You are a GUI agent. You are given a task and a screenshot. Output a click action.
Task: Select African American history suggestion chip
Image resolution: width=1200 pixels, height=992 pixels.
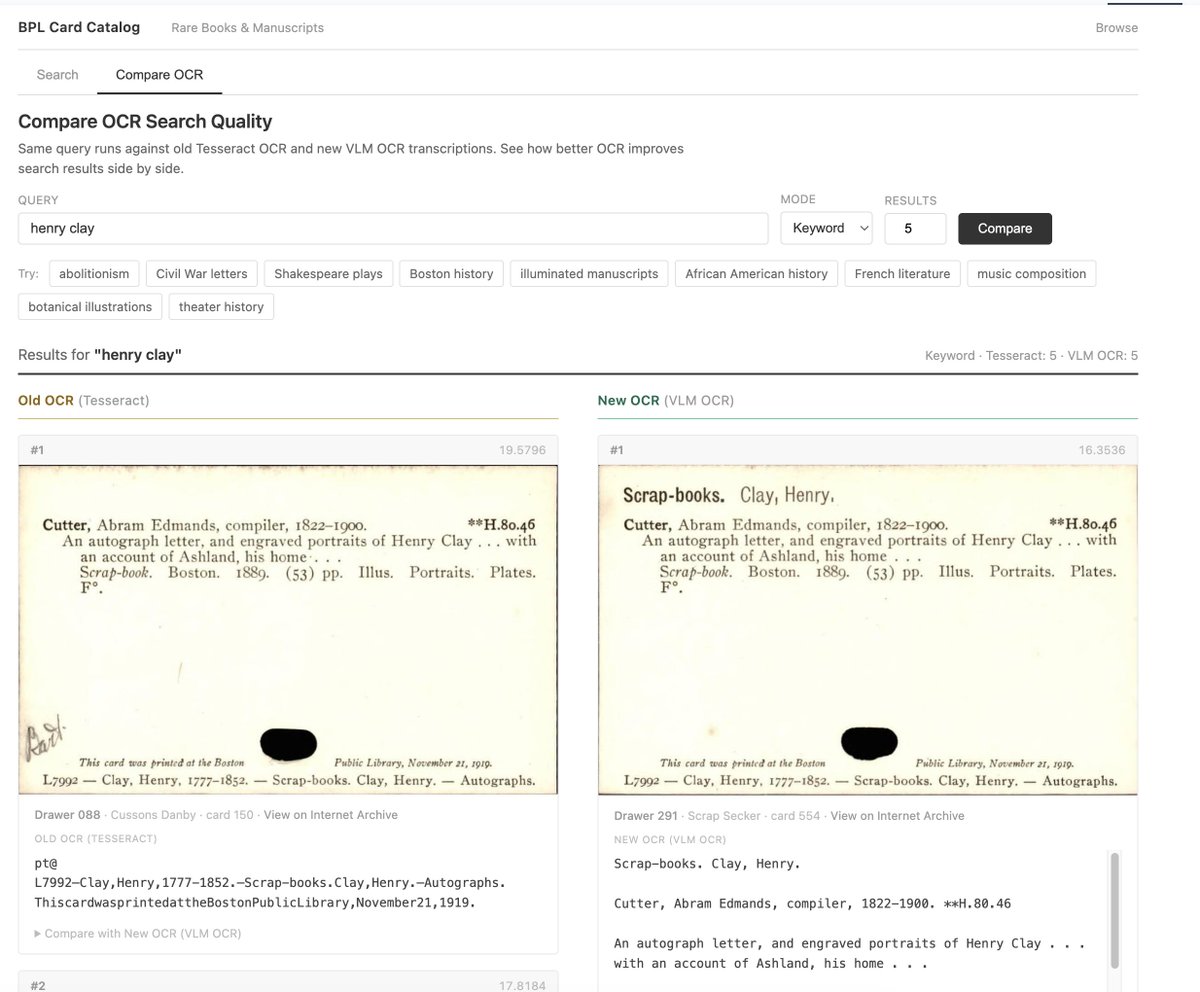tap(756, 273)
